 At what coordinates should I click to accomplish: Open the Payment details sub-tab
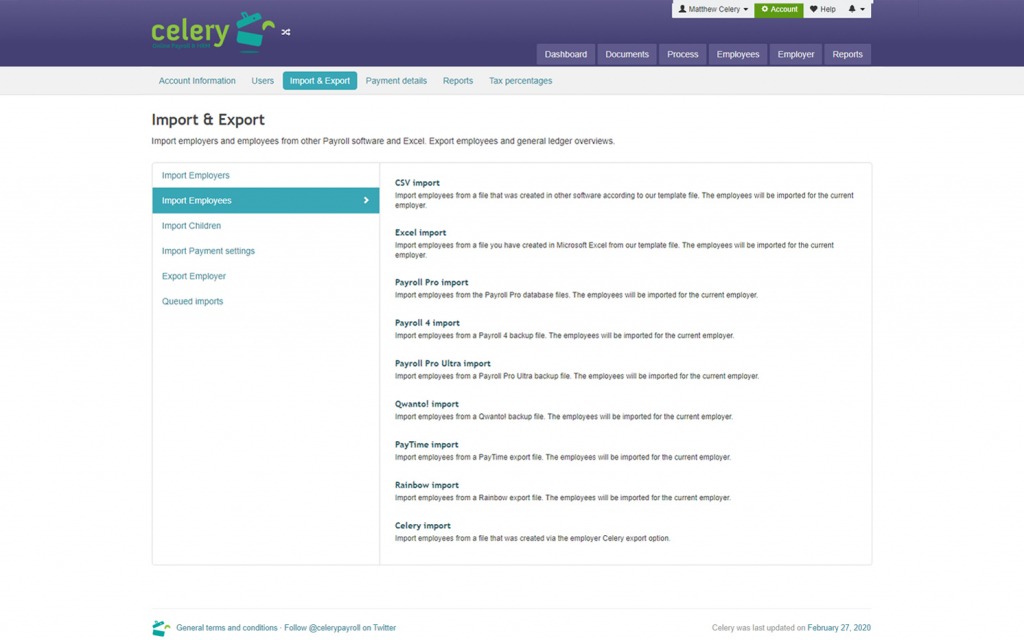396,81
